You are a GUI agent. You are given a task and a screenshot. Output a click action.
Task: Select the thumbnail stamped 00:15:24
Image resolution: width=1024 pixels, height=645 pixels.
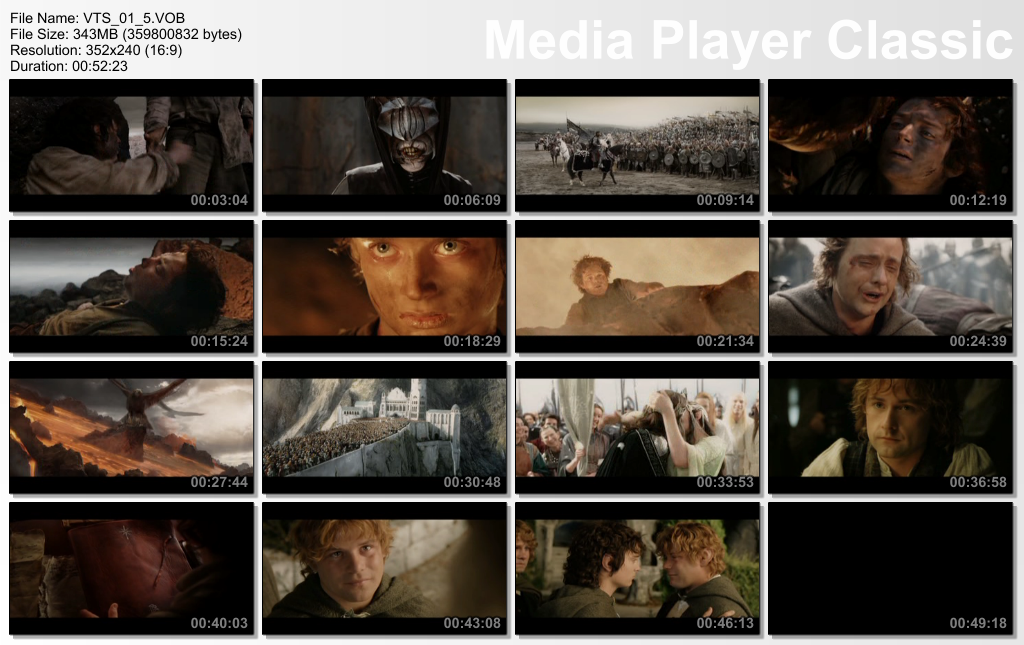131,287
